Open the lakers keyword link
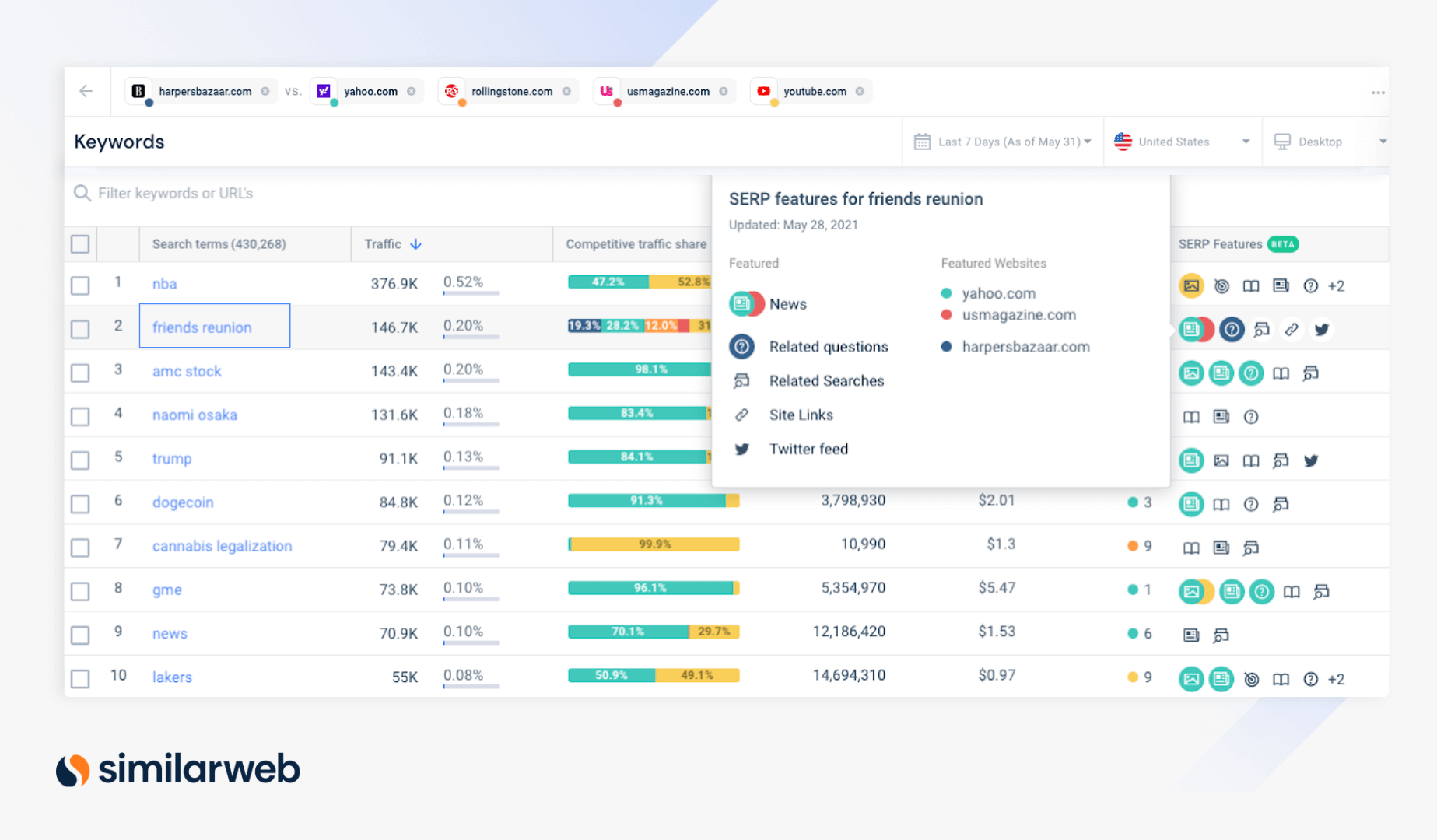The height and width of the screenshot is (840, 1437). 172,677
